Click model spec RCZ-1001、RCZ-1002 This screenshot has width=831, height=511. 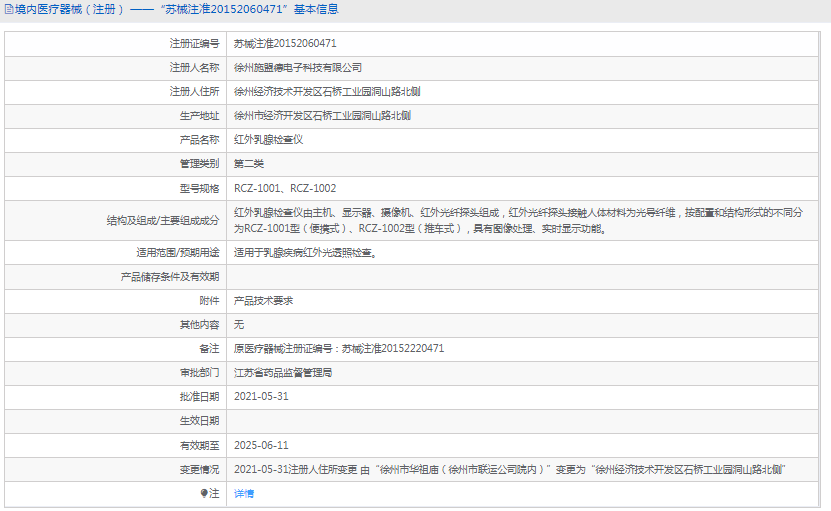(x=285, y=188)
